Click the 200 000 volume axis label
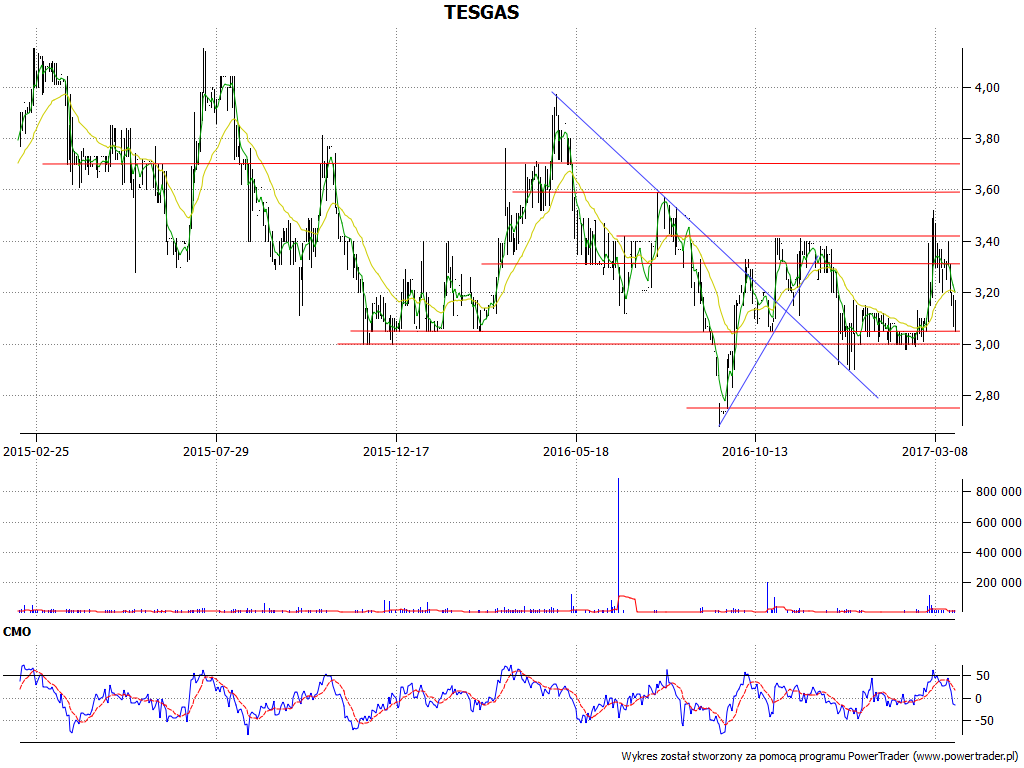Image resolution: width=1024 pixels, height=768 pixels. [998, 583]
